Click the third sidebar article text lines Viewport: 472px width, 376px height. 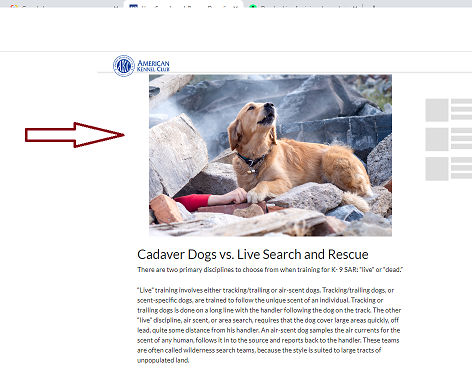(x=461, y=168)
